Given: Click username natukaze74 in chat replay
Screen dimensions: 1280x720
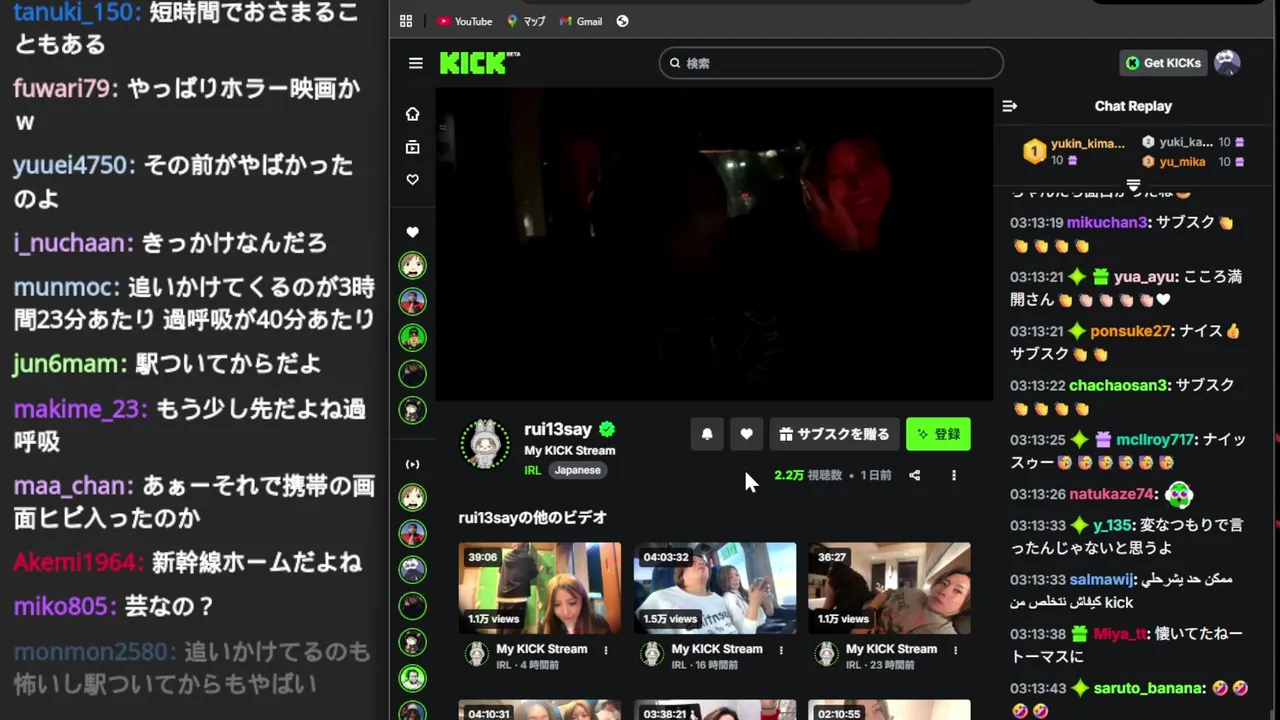Looking at the screenshot, I should (x=1112, y=494).
